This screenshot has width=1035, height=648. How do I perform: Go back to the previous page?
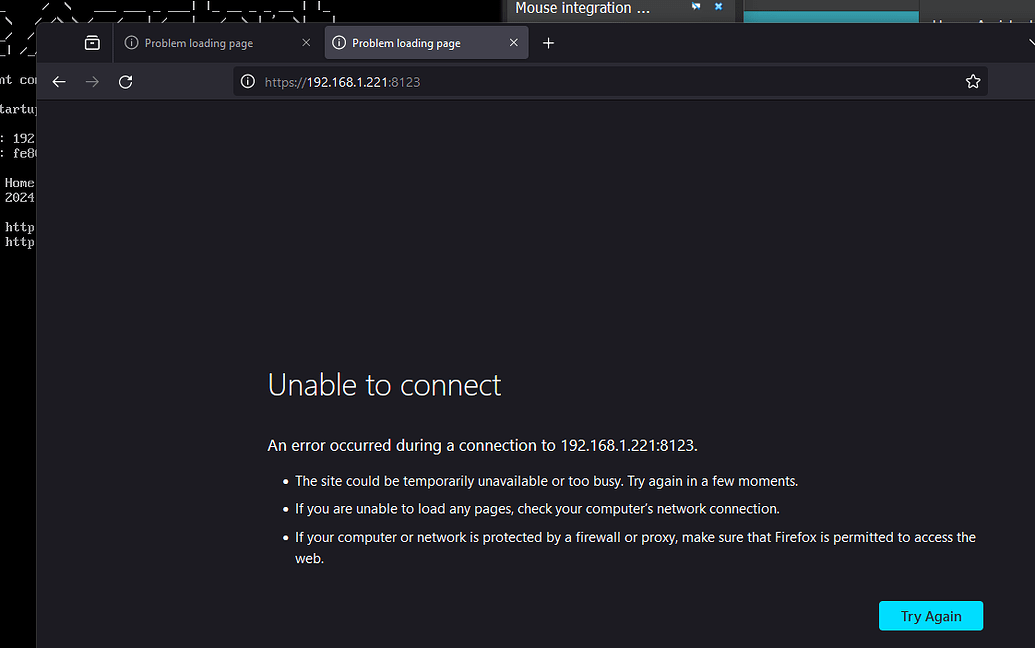[x=58, y=81]
